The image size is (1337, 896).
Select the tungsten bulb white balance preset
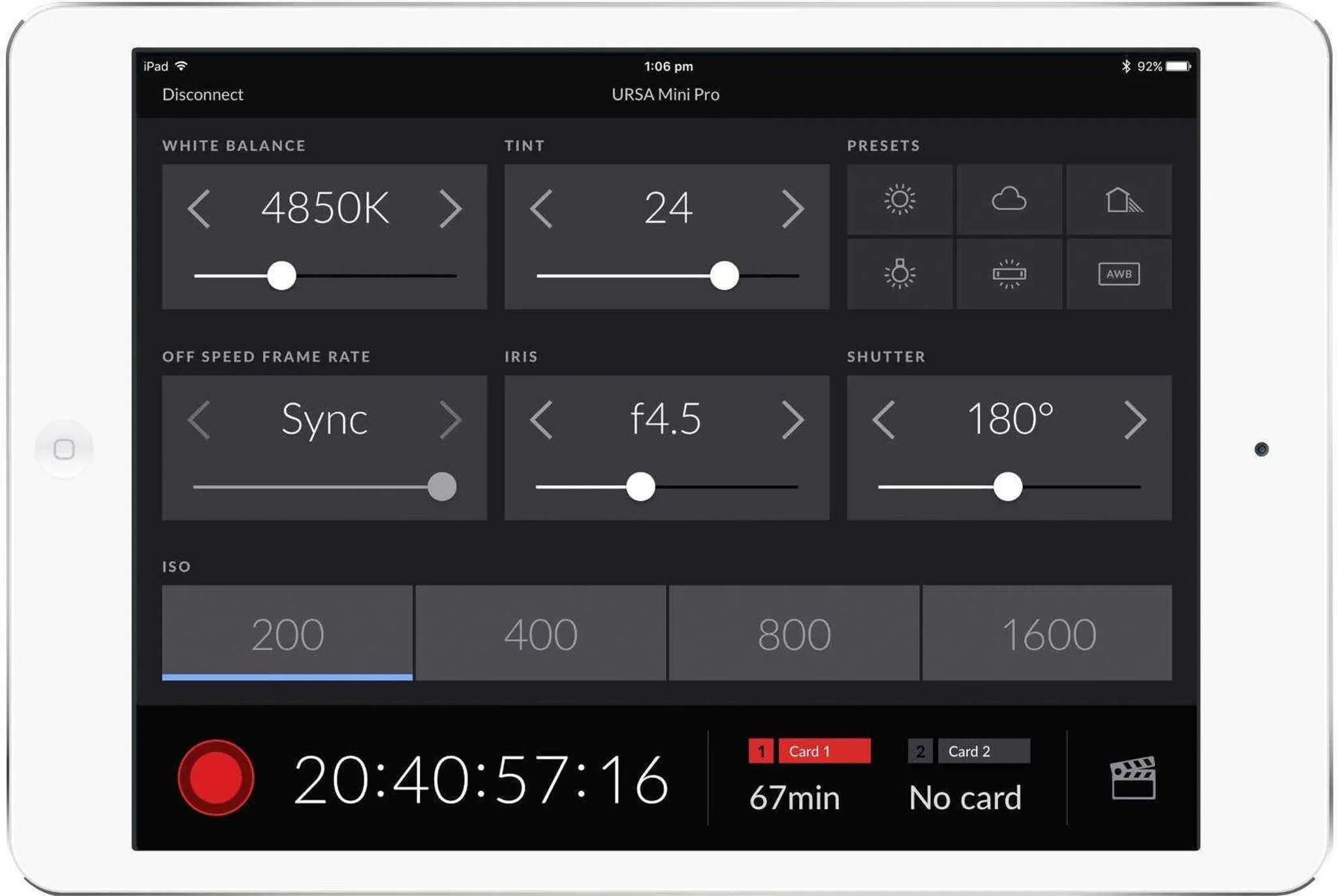[x=899, y=273]
